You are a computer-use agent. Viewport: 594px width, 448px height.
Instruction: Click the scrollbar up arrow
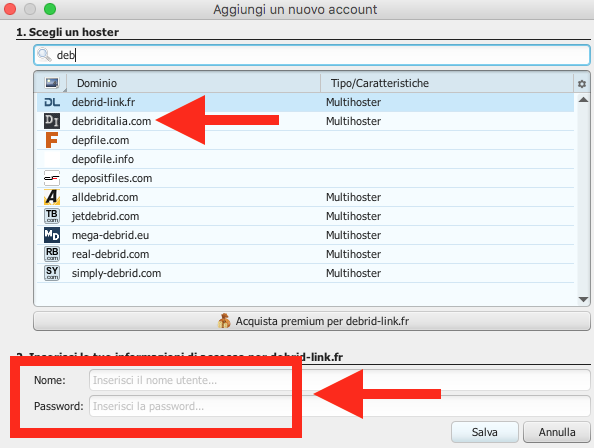tap(583, 100)
